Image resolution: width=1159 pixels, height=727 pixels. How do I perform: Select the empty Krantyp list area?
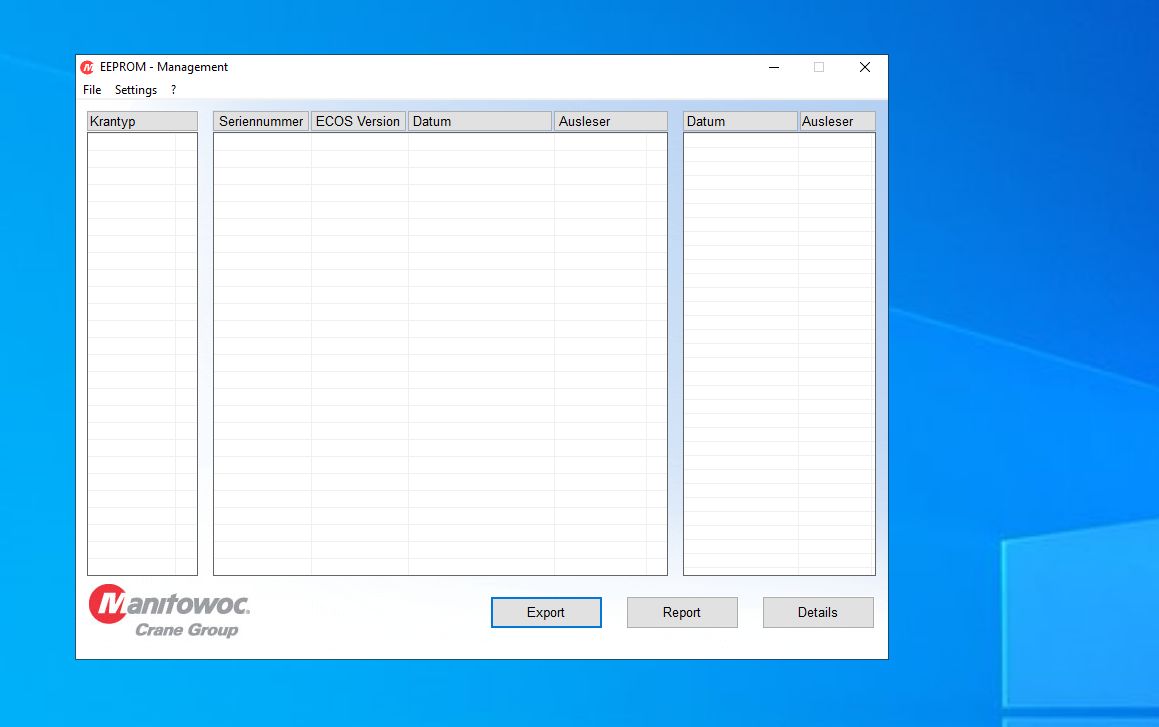click(142, 350)
